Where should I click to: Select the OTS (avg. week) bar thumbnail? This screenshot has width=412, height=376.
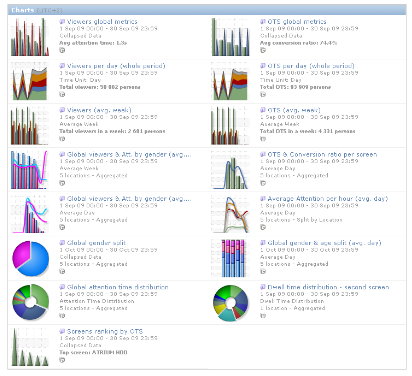[x=231, y=125]
